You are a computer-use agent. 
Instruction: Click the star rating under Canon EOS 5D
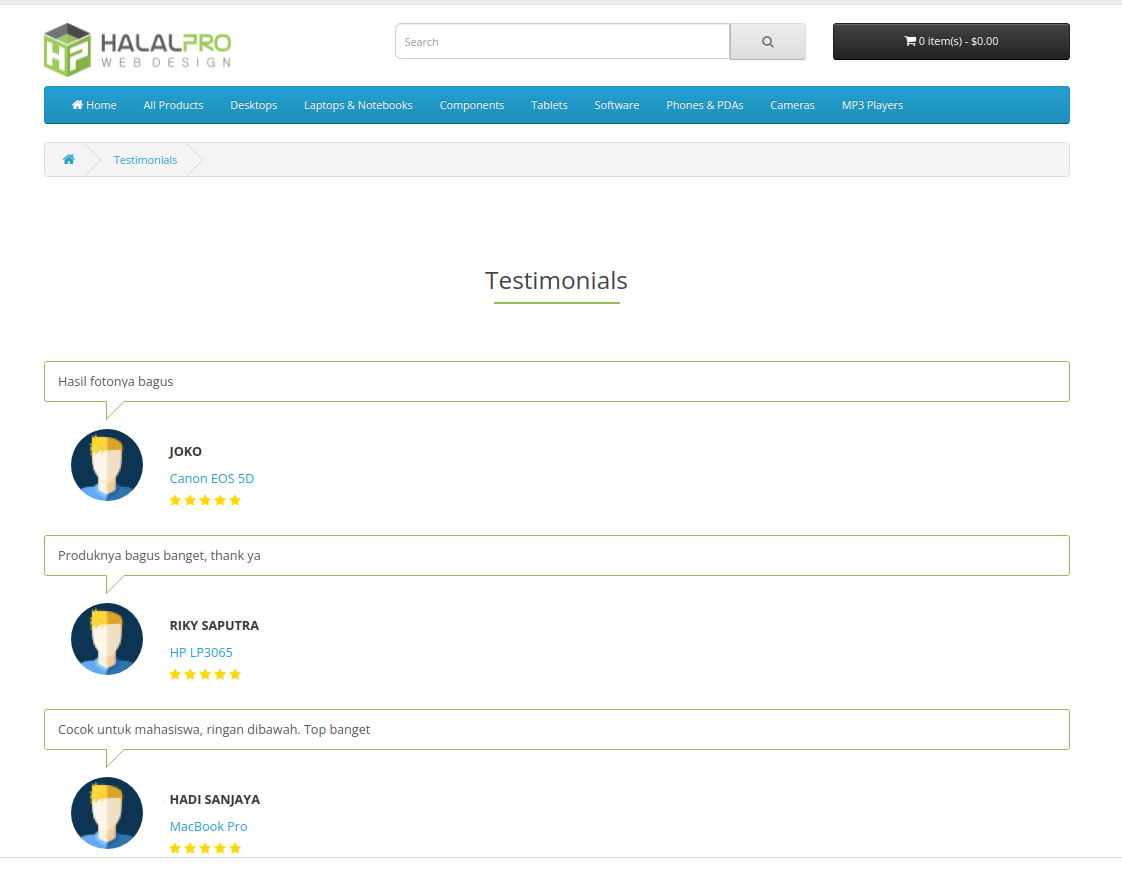coord(205,500)
